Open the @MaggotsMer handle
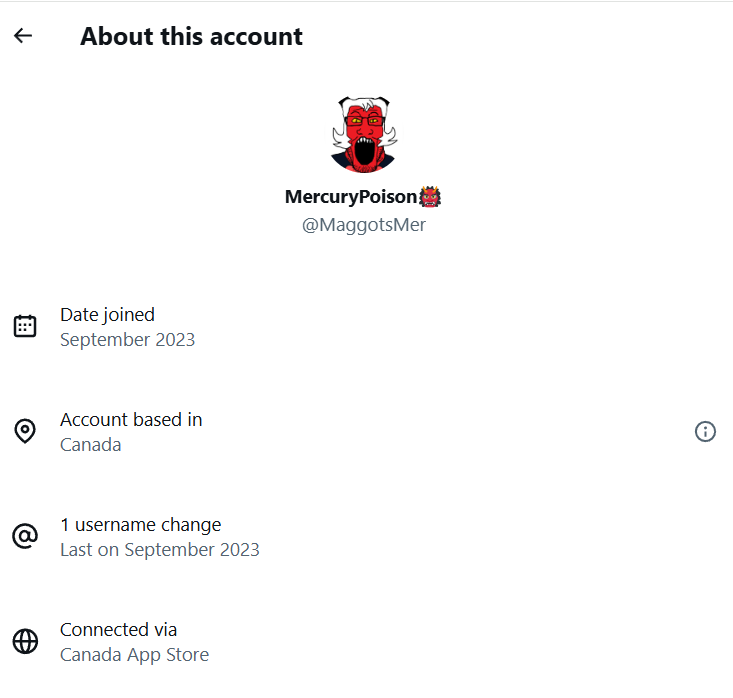This screenshot has width=733, height=698. 364,225
